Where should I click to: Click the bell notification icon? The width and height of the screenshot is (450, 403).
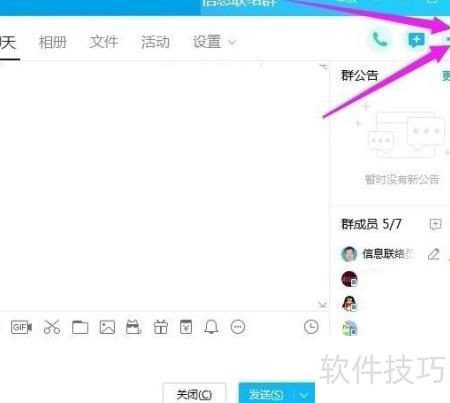coord(211,327)
